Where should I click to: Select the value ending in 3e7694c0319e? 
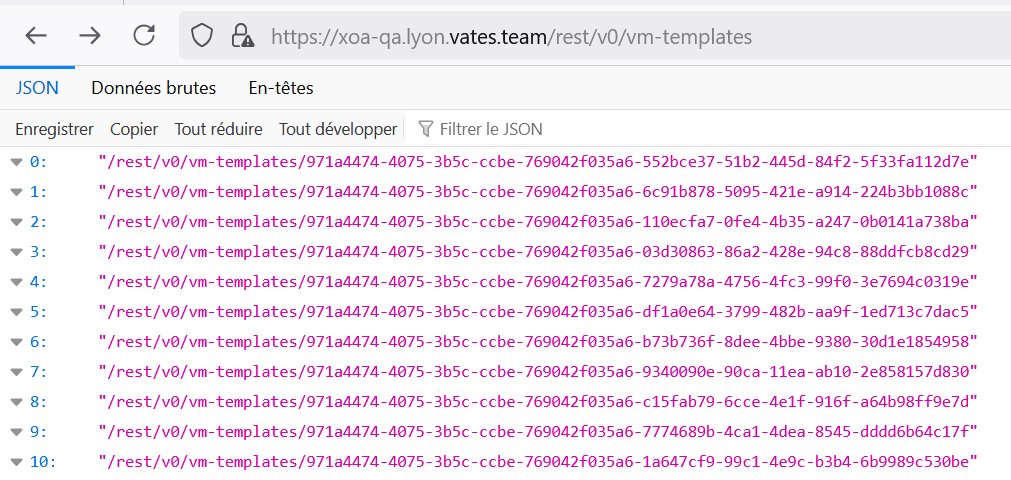(538, 282)
